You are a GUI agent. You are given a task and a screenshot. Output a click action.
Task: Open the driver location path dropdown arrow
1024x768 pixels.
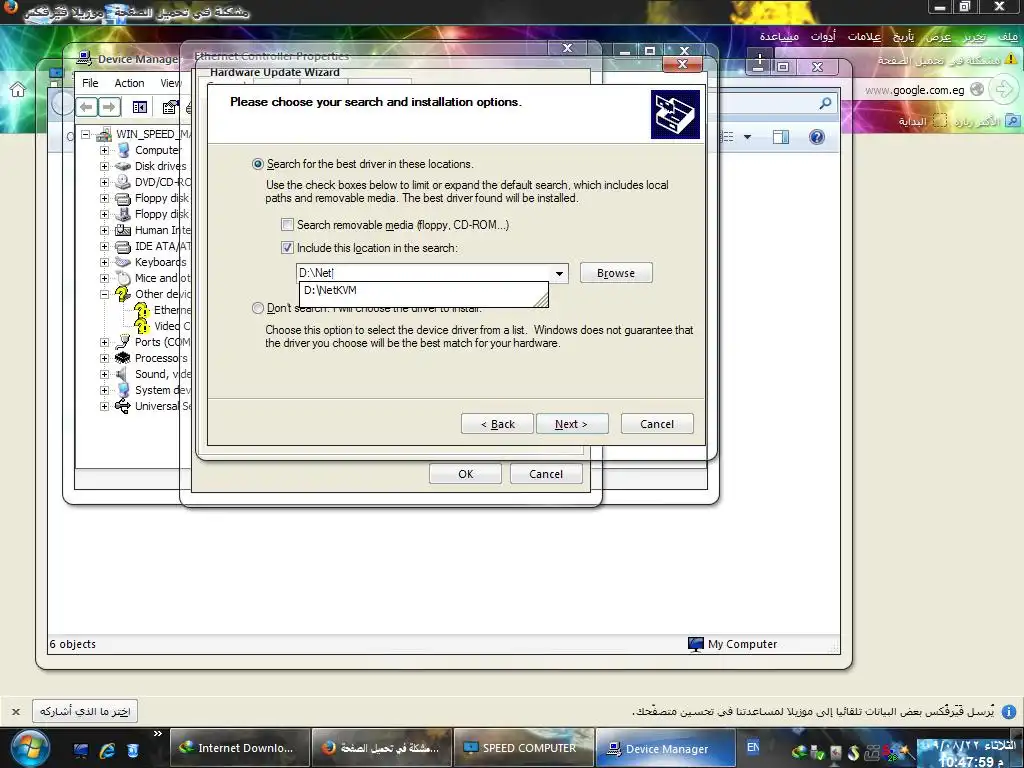[x=559, y=273]
